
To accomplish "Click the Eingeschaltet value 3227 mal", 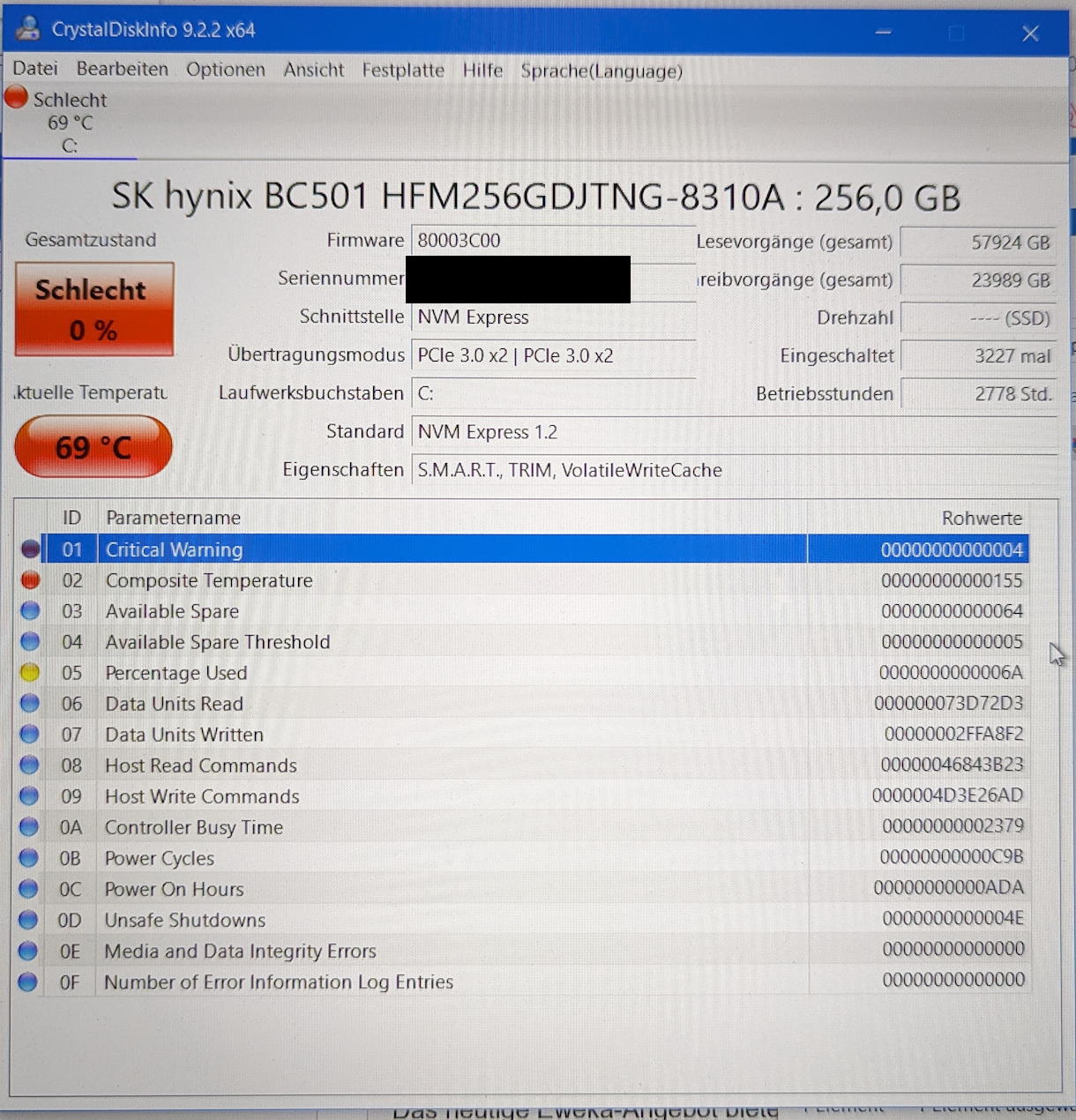I will [978, 356].
